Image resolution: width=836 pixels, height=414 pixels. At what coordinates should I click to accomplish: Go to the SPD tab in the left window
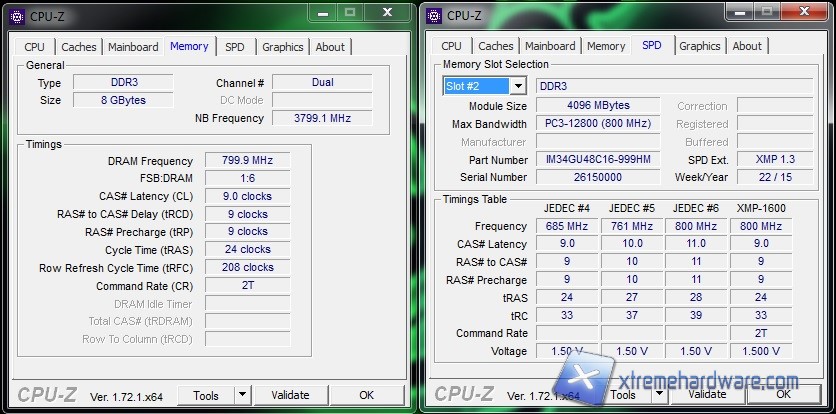click(x=234, y=47)
